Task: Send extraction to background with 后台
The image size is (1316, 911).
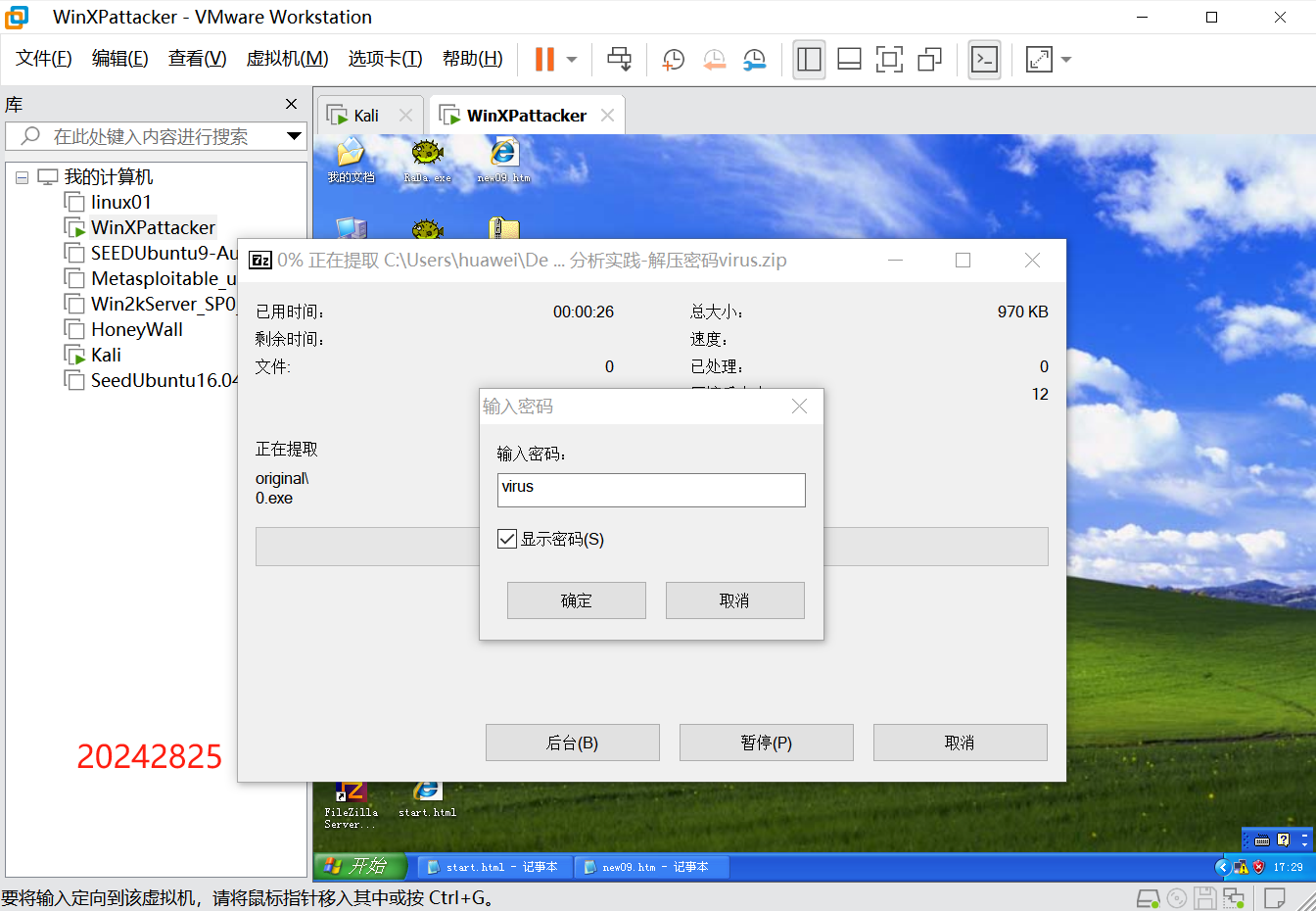Action: point(572,742)
